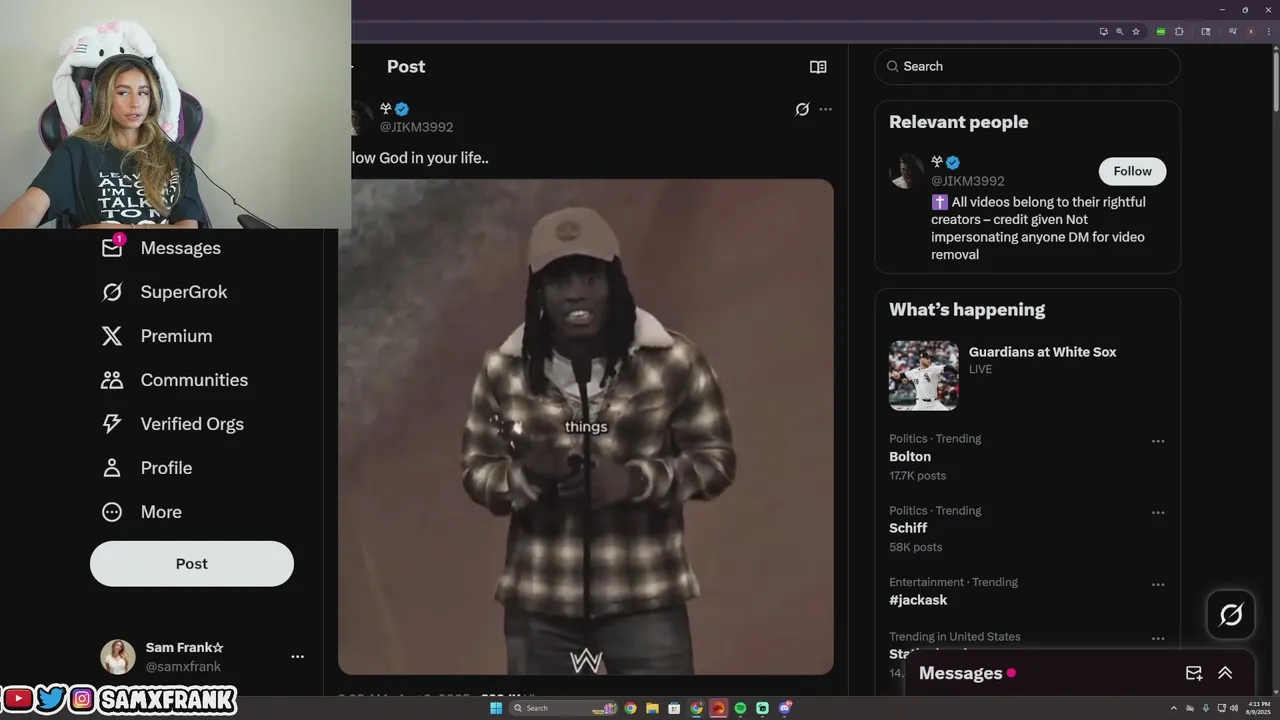Click the Guardians at White Sox thumbnail

pos(923,376)
